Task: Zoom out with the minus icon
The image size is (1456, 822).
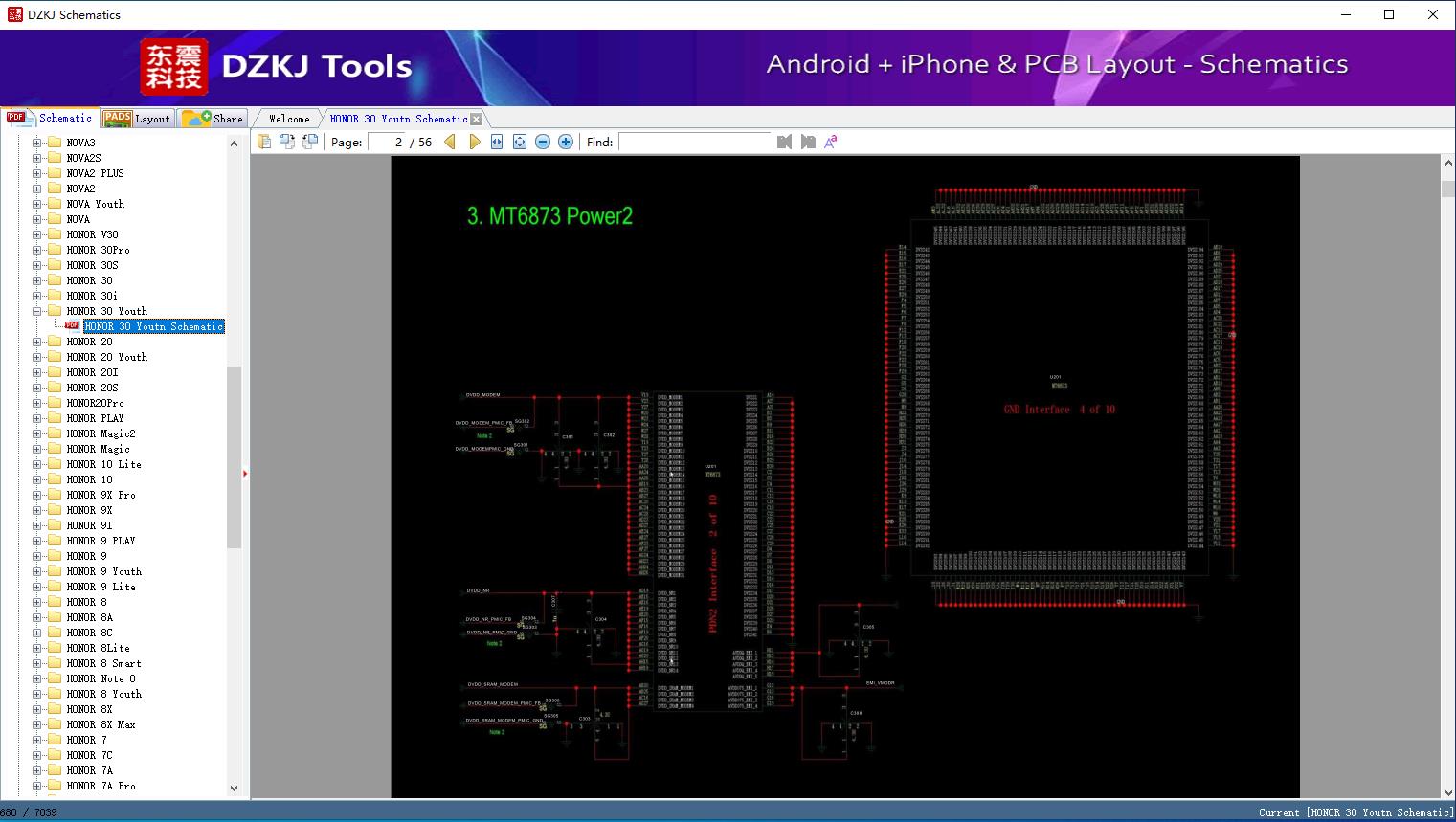Action: pos(543,142)
